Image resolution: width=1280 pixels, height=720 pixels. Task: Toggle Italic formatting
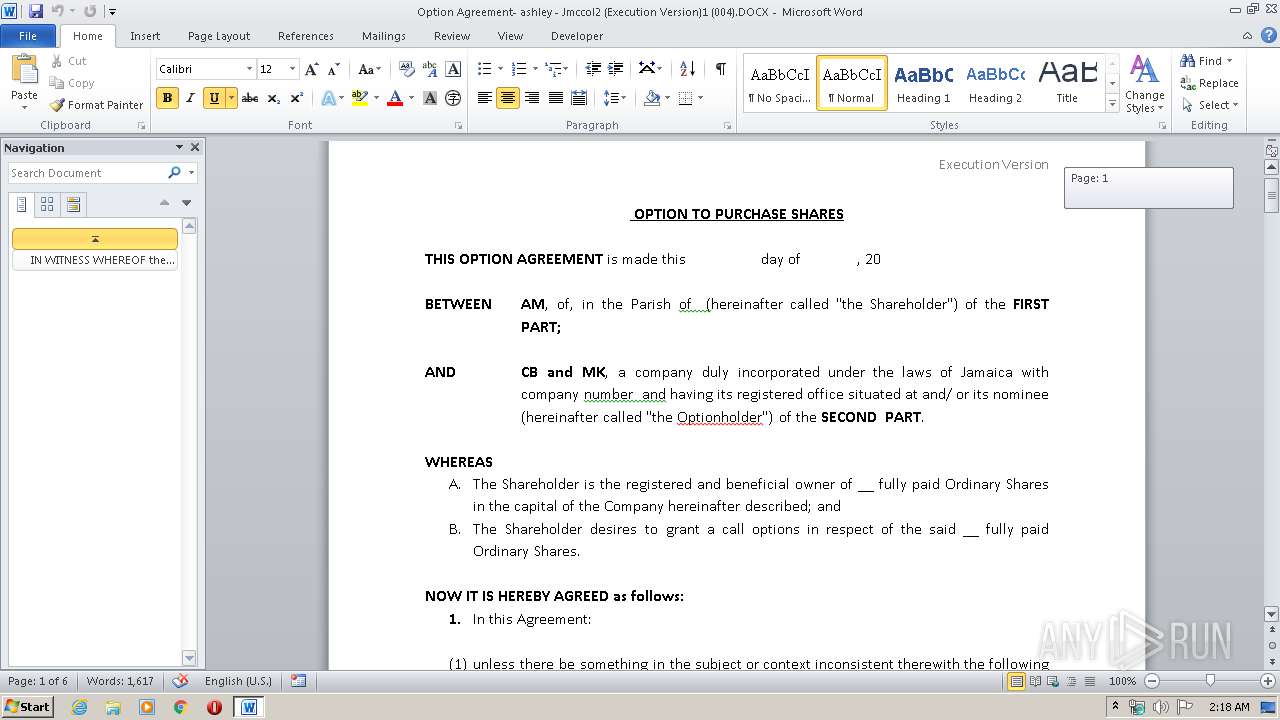pyautogui.click(x=190, y=98)
